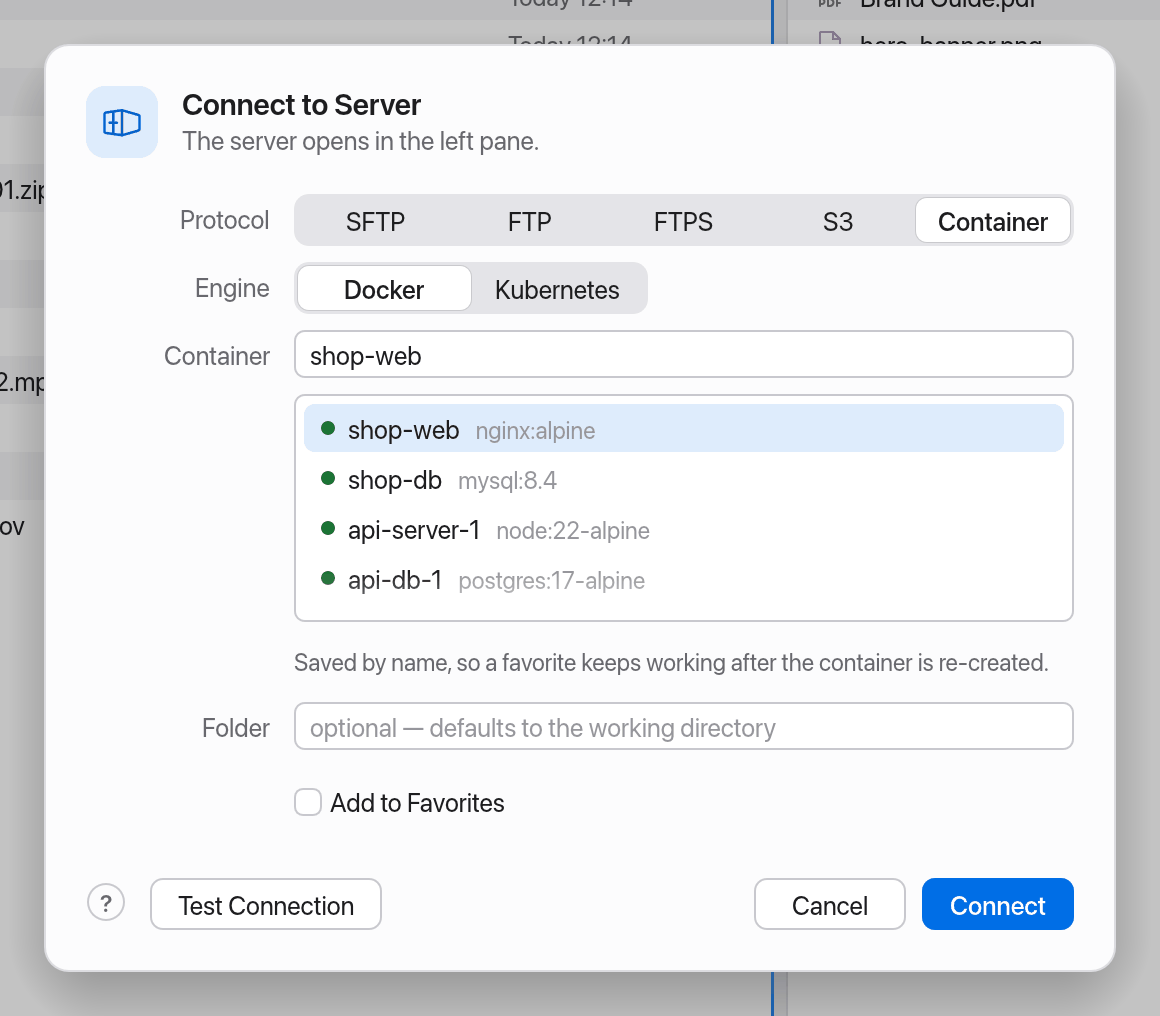Viewport: 1160px width, 1016px height.
Task: Select api-db-1 postgres container
Action: pyautogui.click(x=684, y=579)
